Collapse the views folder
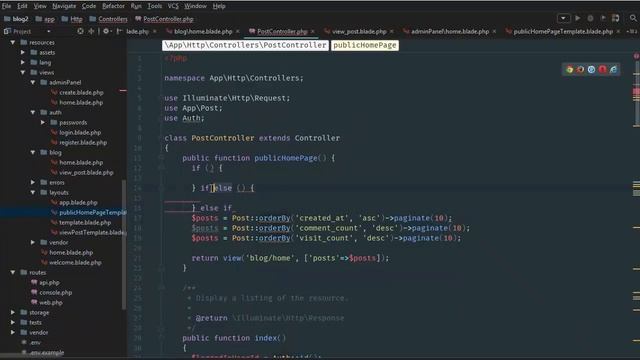Viewport: 640px width, 360px height. (x=23, y=72)
